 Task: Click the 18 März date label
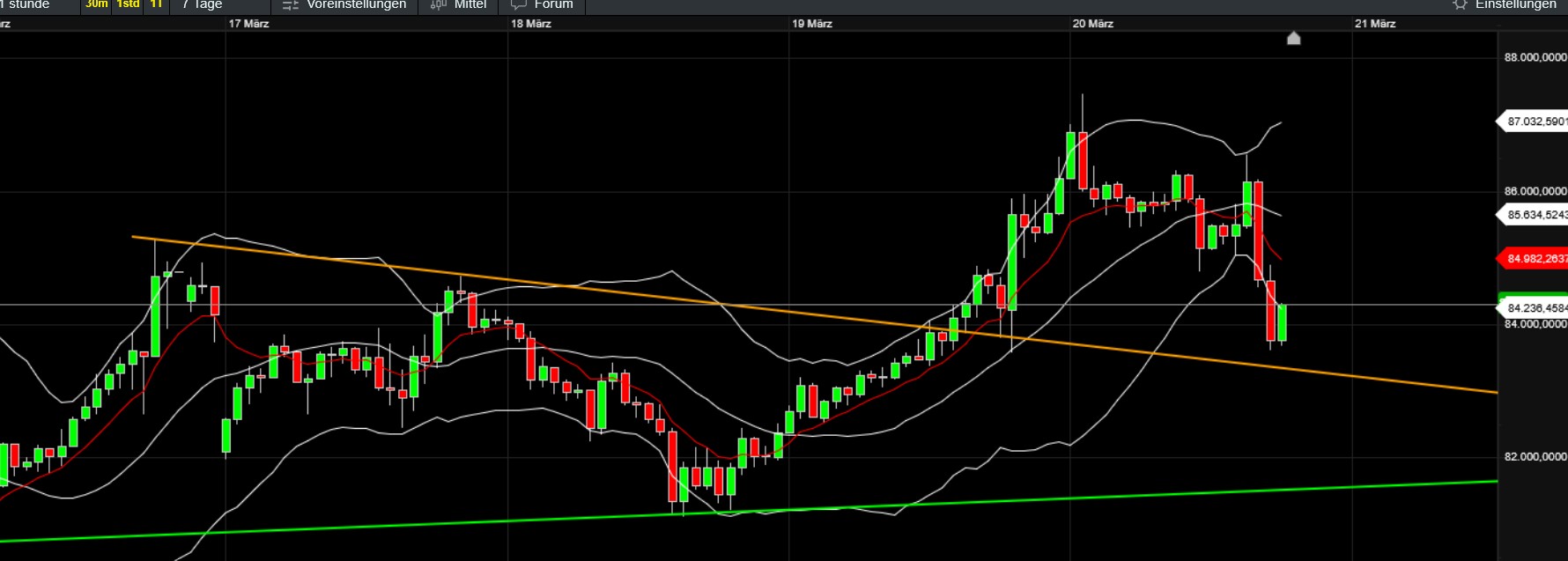(x=530, y=24)
